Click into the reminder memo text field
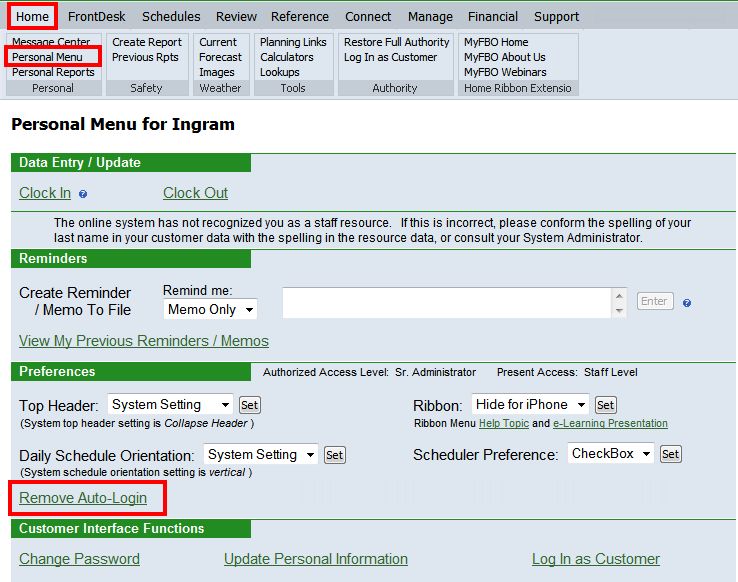738x582 pixels. pos(445,303)
